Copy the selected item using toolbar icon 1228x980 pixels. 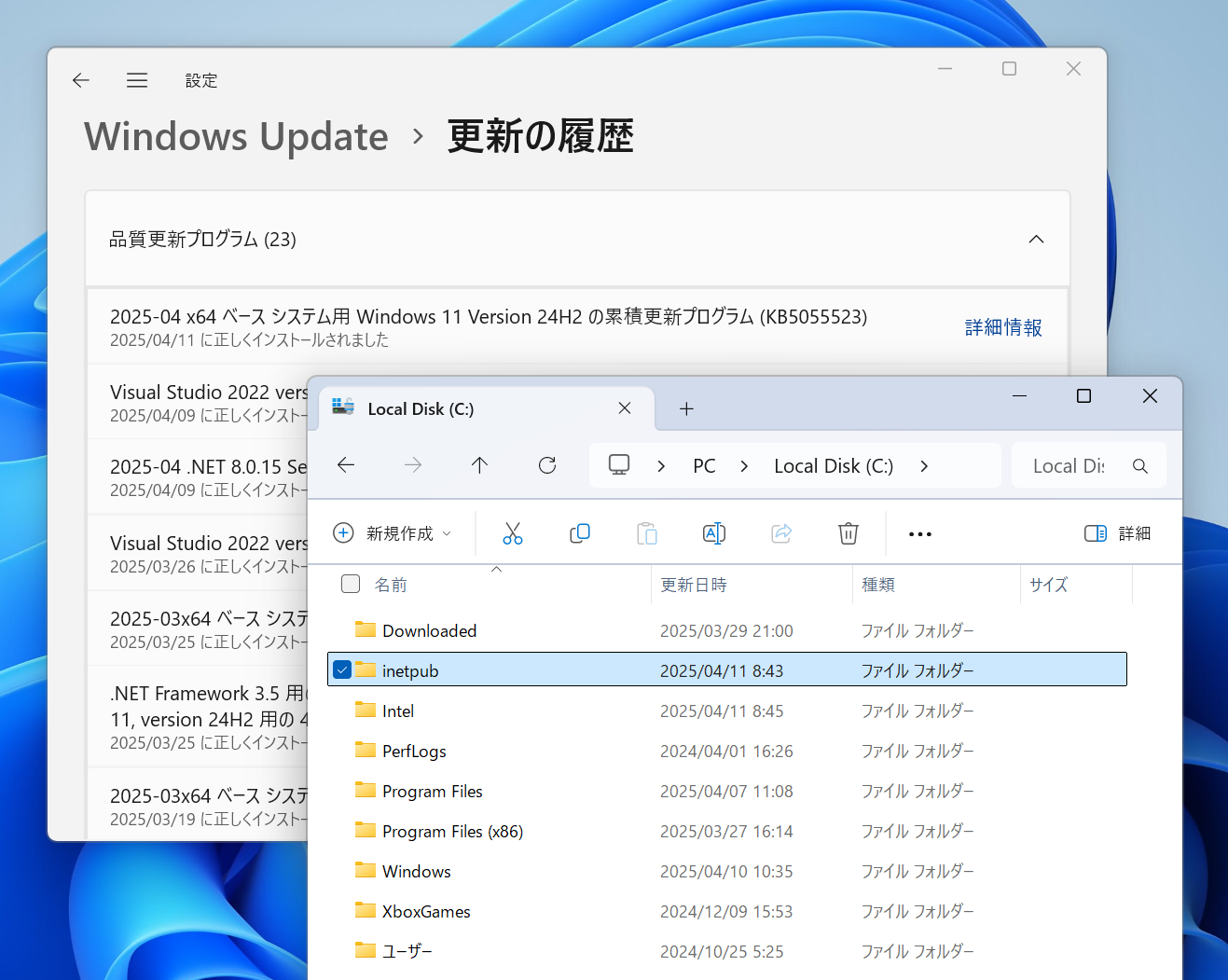click(579, 533)
